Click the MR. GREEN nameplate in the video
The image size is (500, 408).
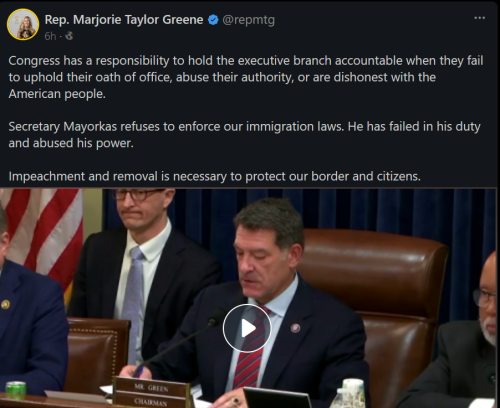click(151, 387)
